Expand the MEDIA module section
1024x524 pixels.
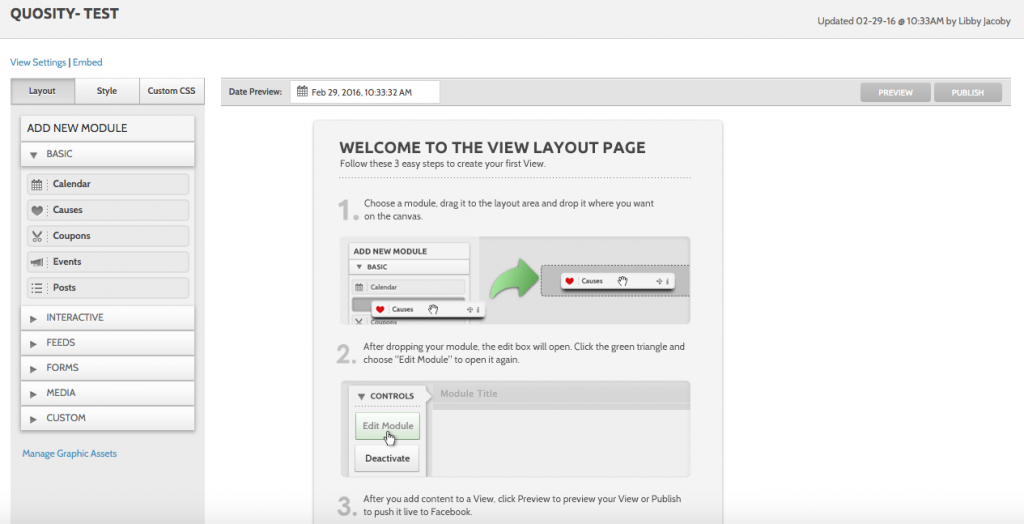(108, 393)
